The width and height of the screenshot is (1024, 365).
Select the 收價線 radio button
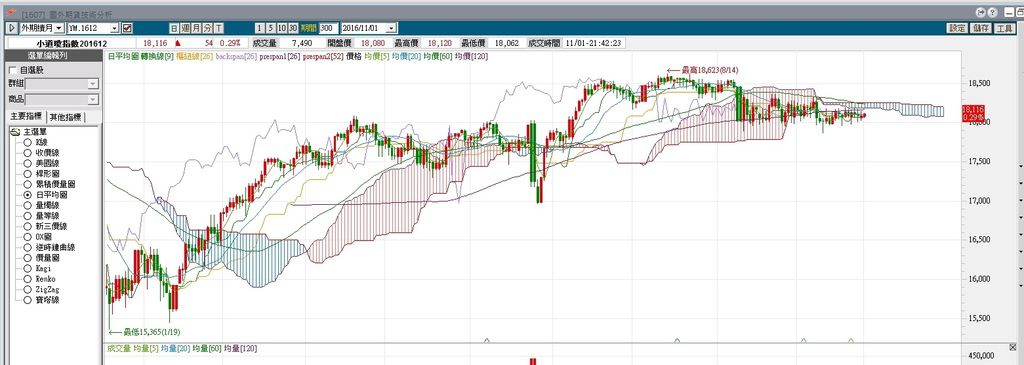point(27,153)
